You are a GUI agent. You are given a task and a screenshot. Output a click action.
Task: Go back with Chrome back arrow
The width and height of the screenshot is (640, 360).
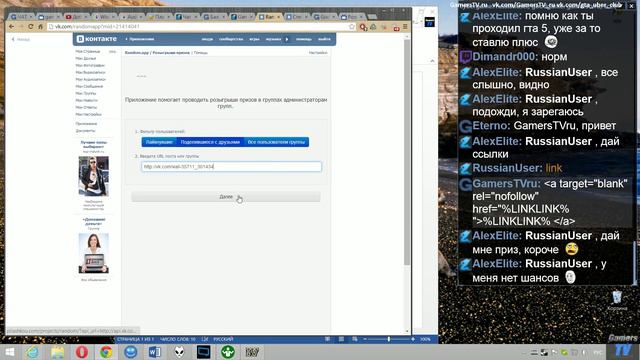click(11, 27)
